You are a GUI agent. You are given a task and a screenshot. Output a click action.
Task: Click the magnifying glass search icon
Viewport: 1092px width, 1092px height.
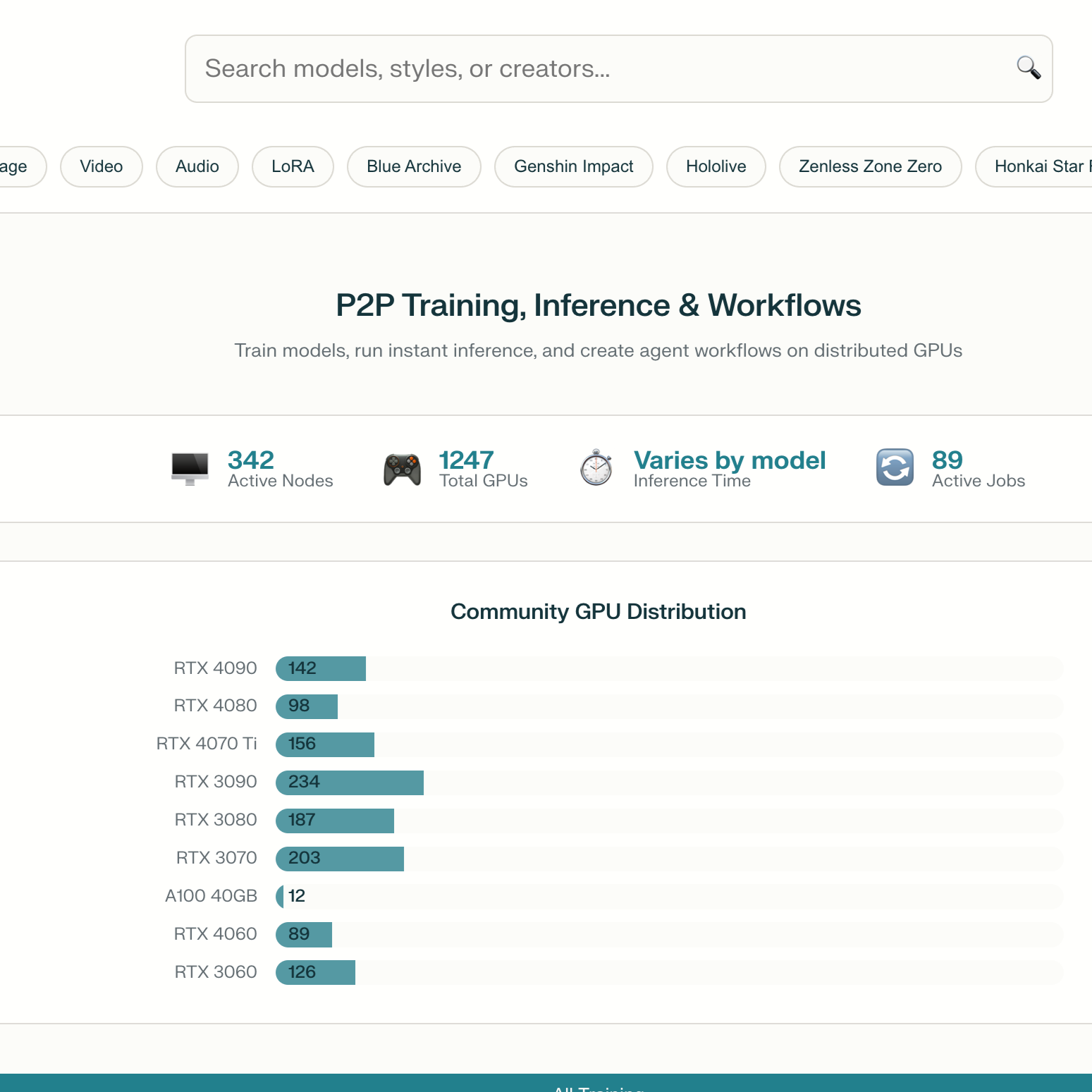point(1029,68)
